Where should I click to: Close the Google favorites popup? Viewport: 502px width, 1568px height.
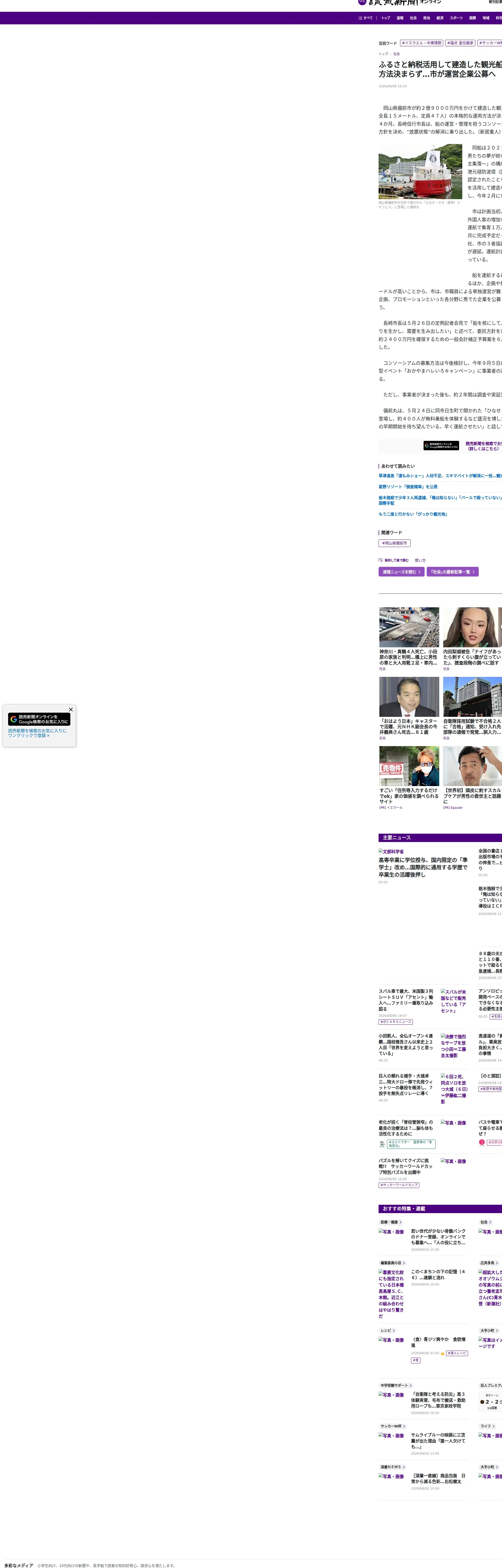point(71,709)
